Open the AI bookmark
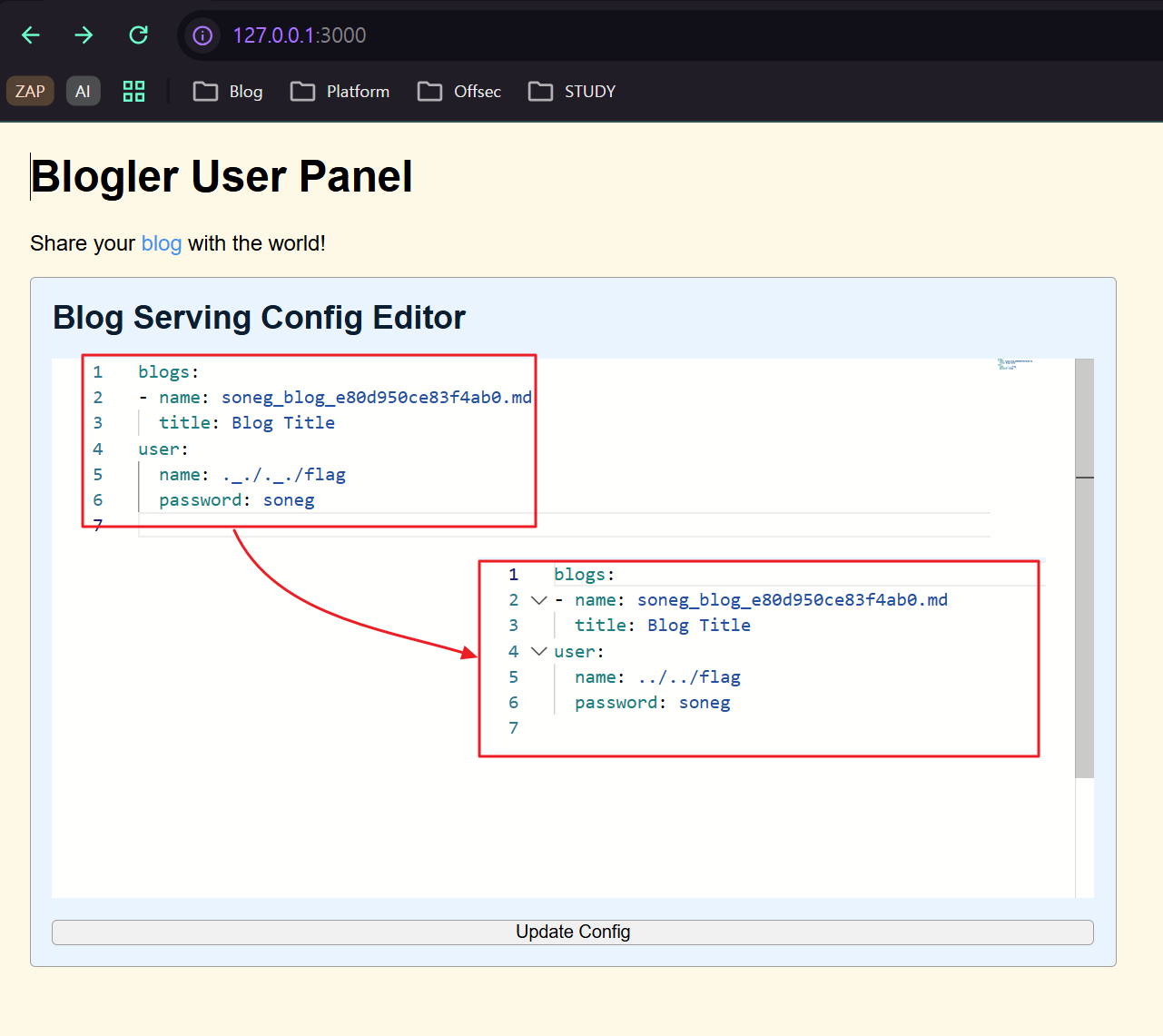This screenshot has height=1036, width=1163. (x=83, y=92)
